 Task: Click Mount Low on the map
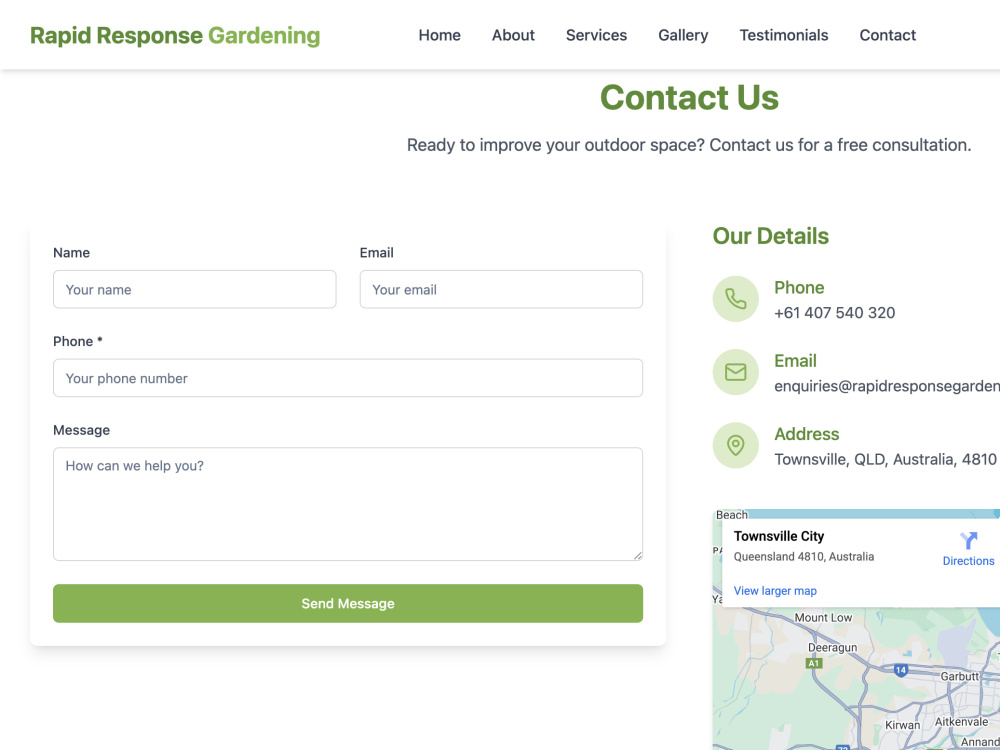pos(823,617)
